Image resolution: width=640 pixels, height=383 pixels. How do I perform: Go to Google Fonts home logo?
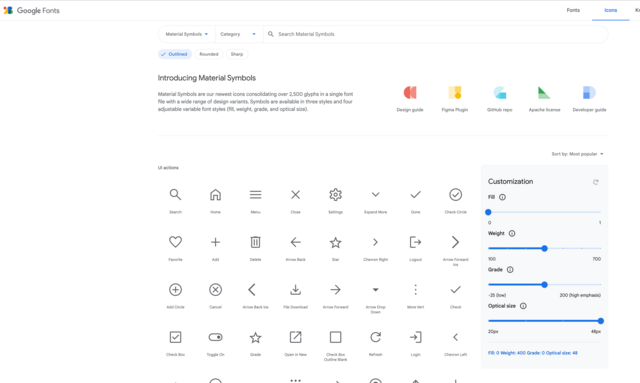point(31,10)
